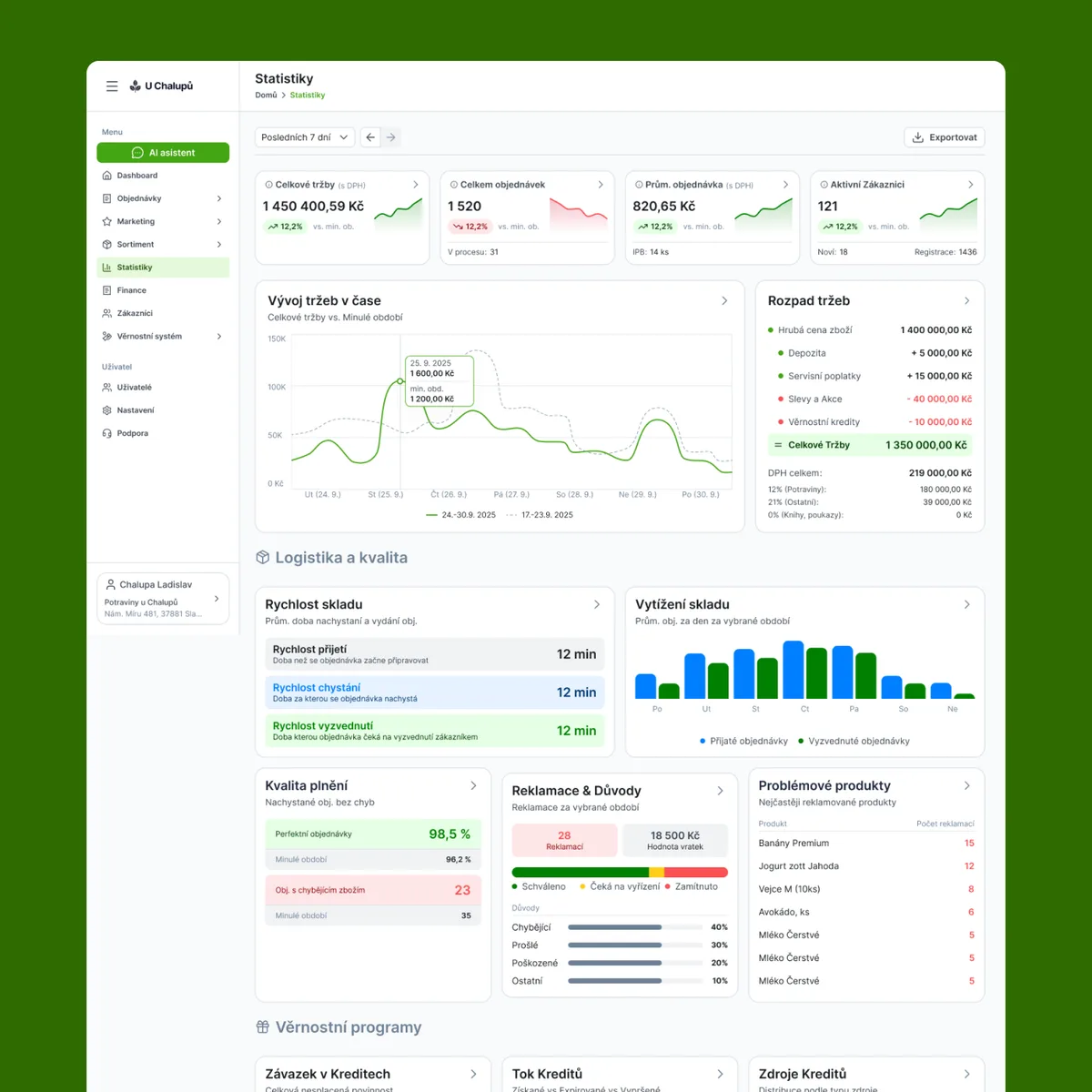1092x1092 pixels.
Task: Click the Zákazníci people icon
Action: (107, 313)
